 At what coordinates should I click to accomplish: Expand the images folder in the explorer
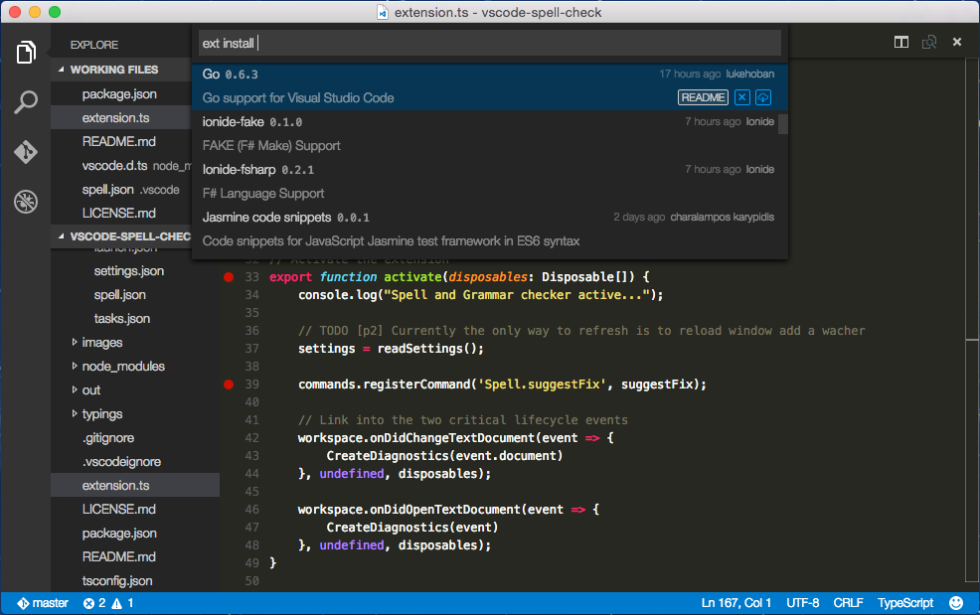[x=96, y=342]
